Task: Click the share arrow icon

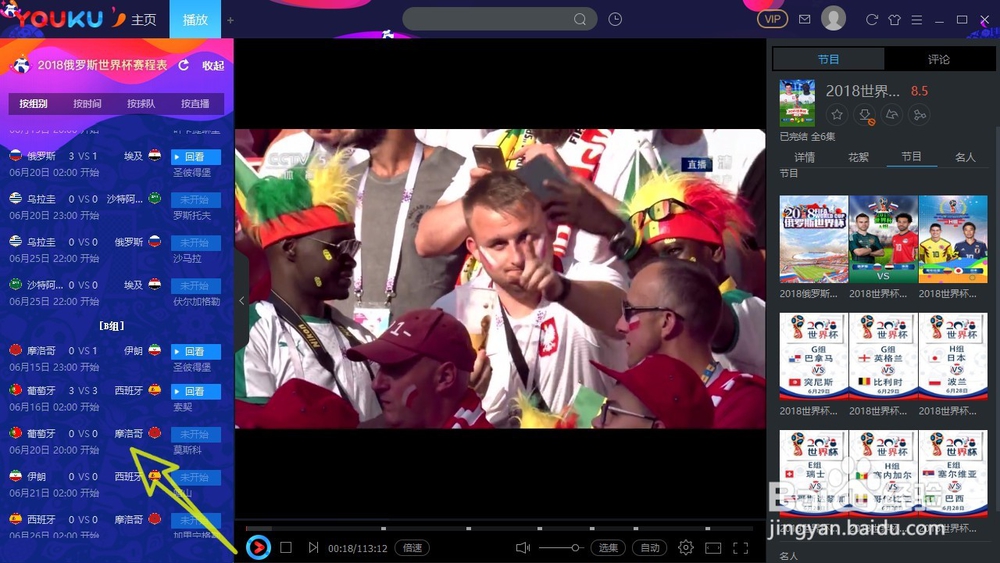Action: coord(892,115)
